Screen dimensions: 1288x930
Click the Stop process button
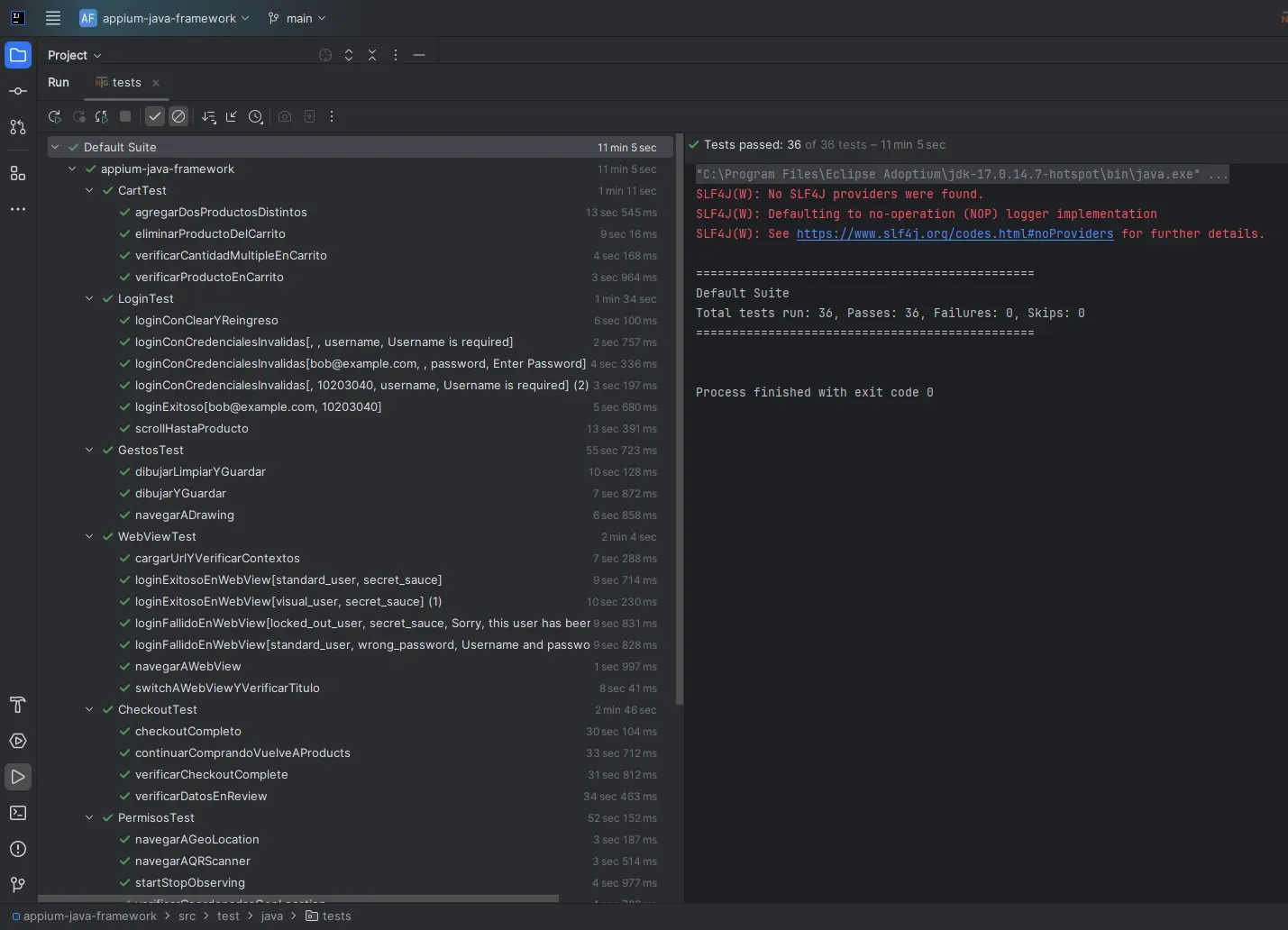[x=125, y=116]
